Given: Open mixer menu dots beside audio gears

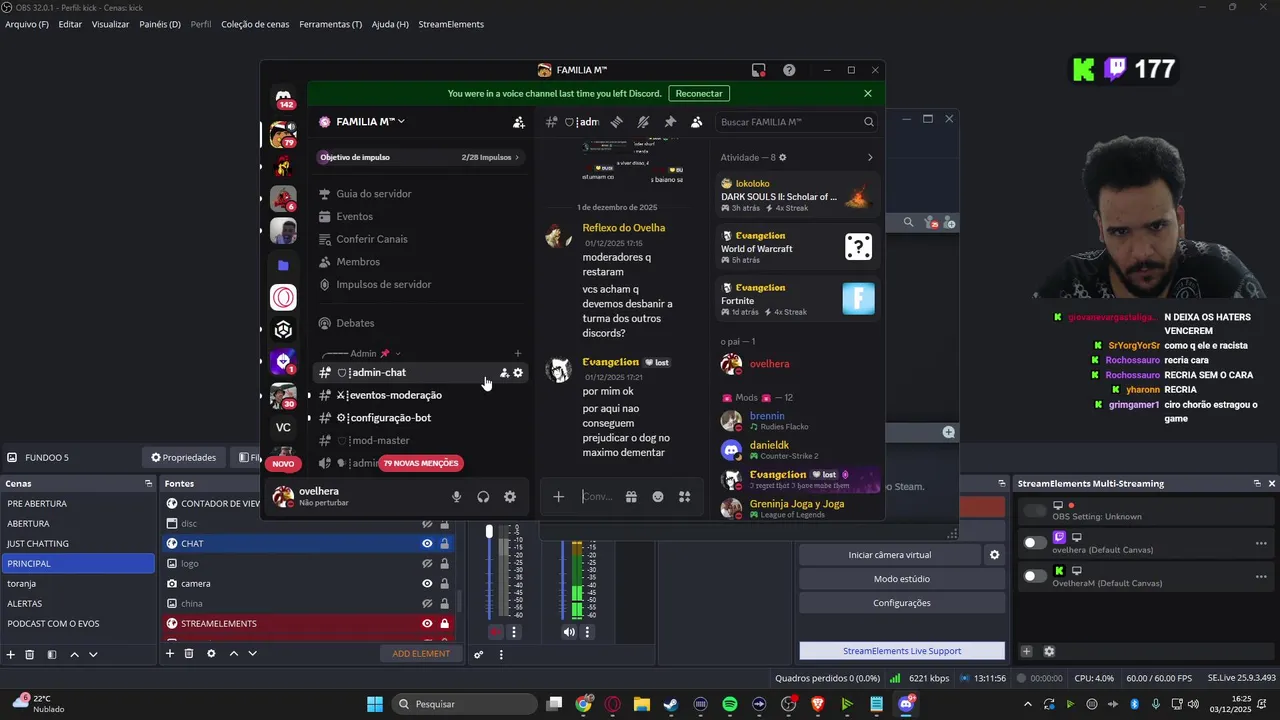Looking at the screenshot, I should pos(501,655).
